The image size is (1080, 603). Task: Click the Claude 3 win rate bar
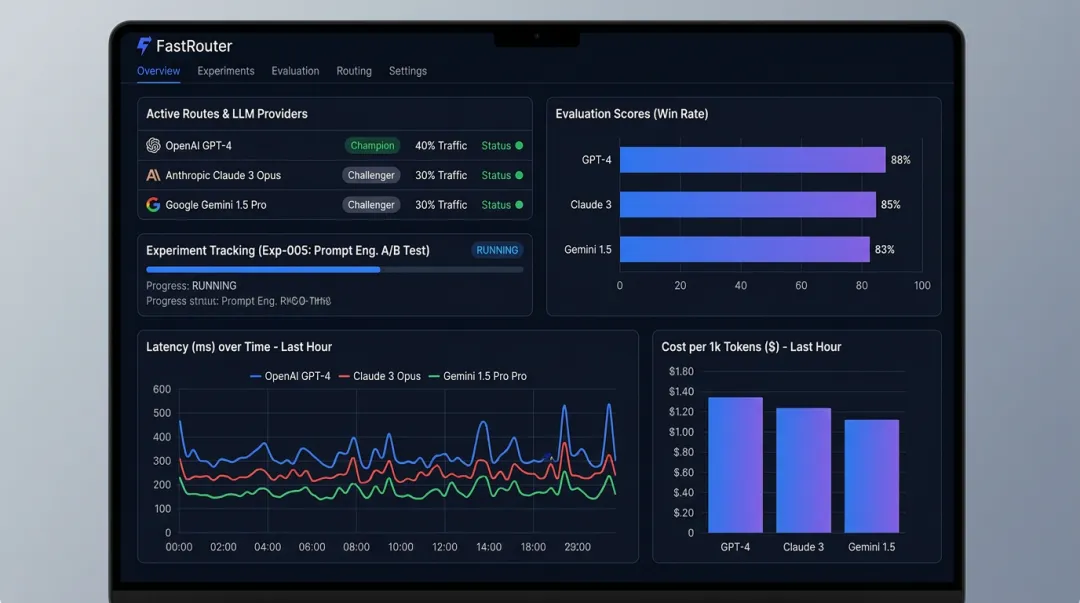click(x=747, y=205)
